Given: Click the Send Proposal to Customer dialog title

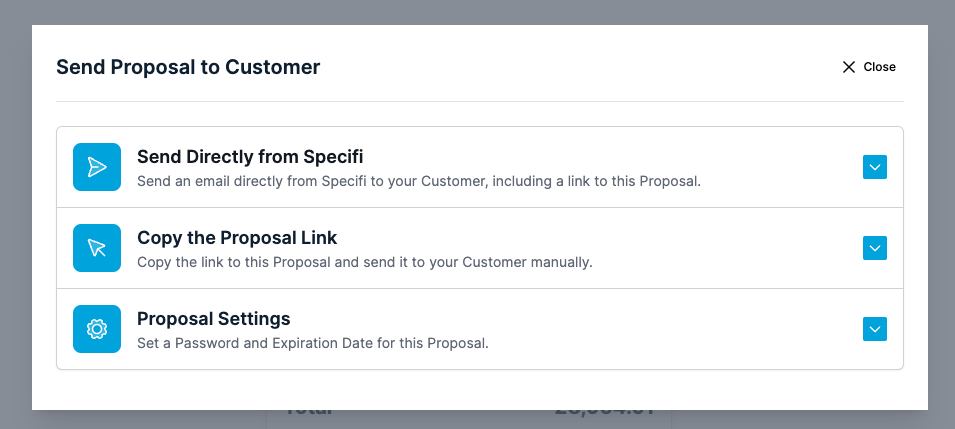Looking at the screenshot, I should pyautogui.click(x=188, y=67).
